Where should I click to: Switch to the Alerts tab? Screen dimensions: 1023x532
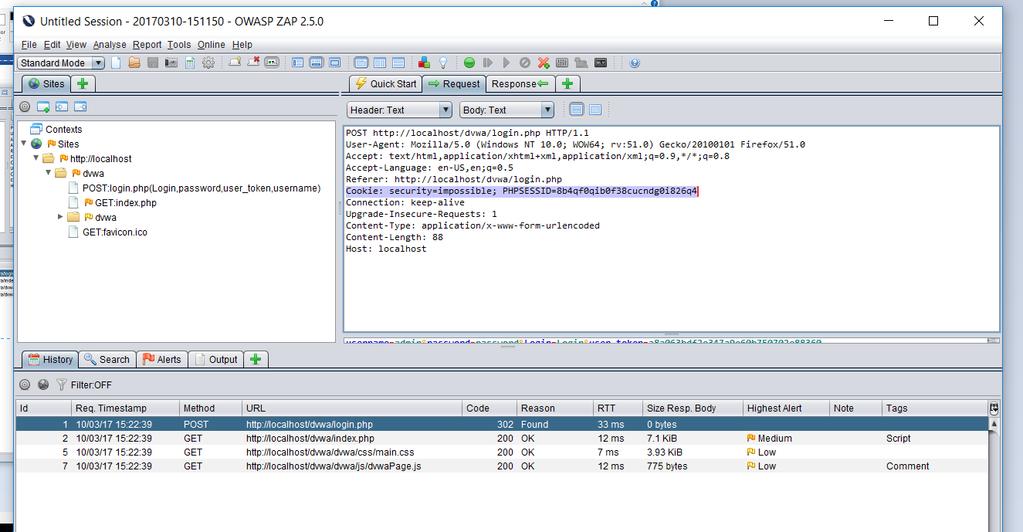pyautogui.click(x=162, y=359)
